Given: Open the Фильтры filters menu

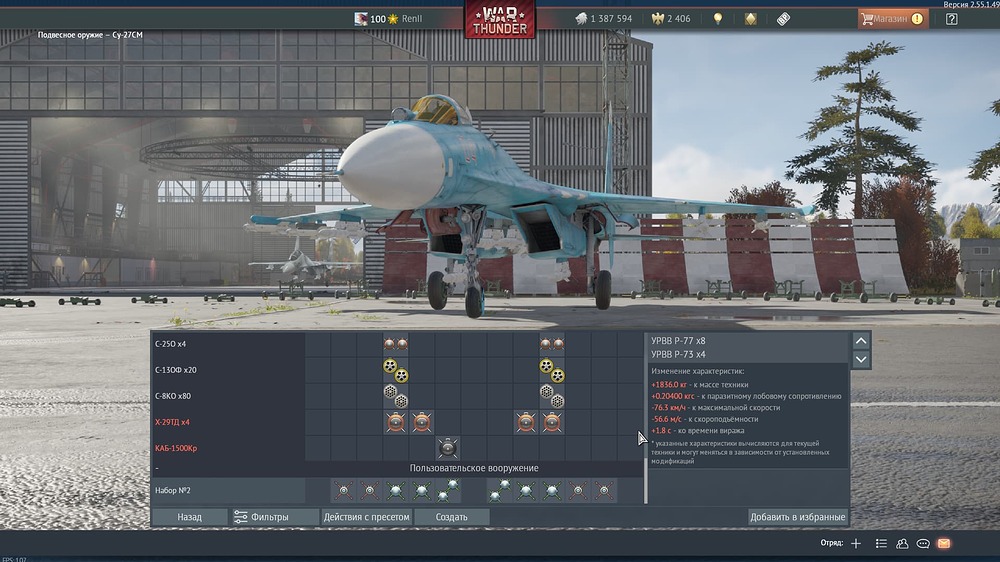Looking at the screenshot, I should pyautogui.click(x=262, y=517).
